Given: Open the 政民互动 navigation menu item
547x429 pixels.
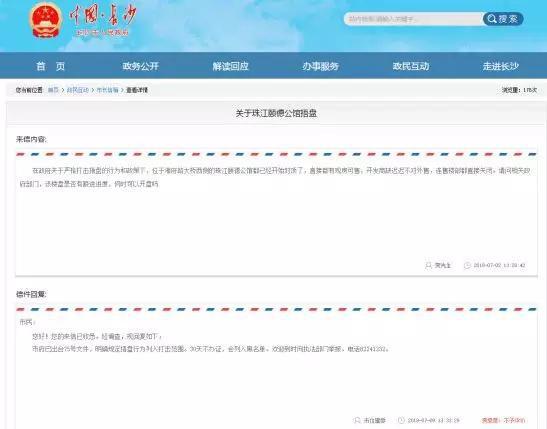Looking at the screenshot, I should 411,66.
